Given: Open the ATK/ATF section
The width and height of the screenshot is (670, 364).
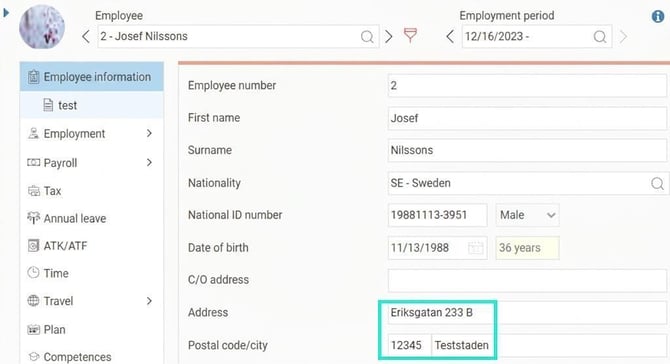Looking at the screenshot, I should (91, 246).
